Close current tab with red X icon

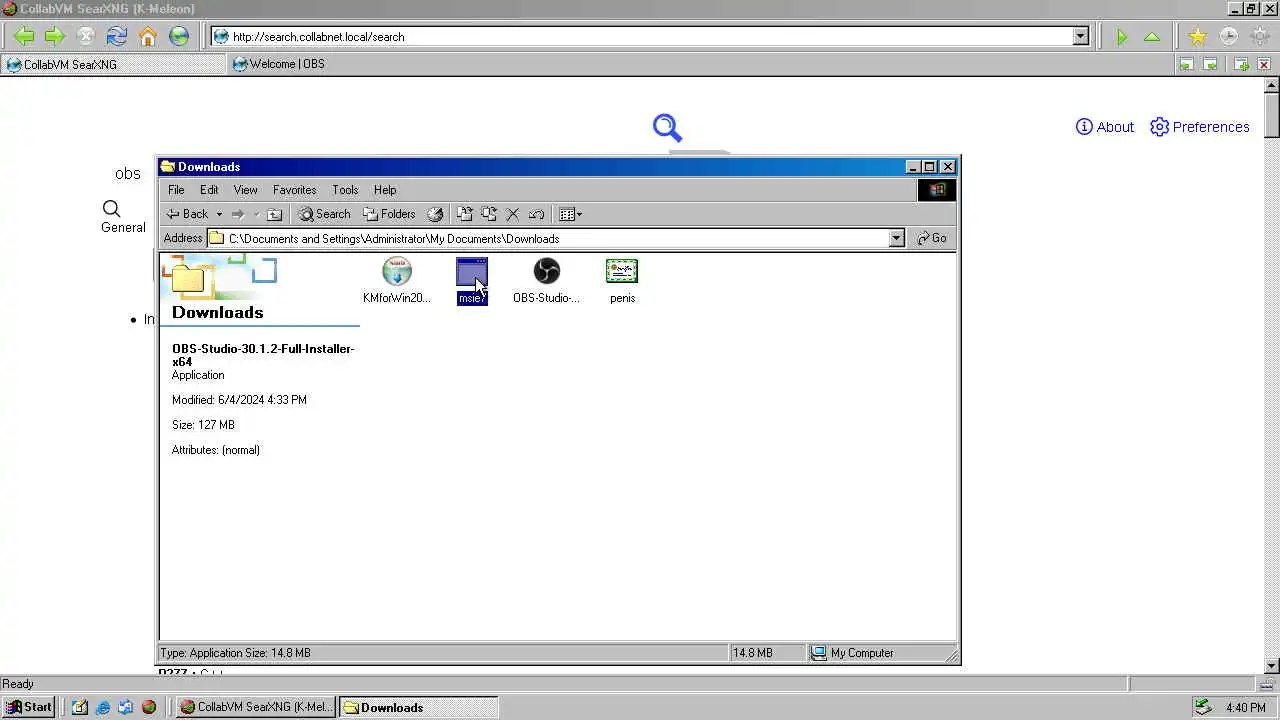pyautogui.click(x=1264, y=64)
